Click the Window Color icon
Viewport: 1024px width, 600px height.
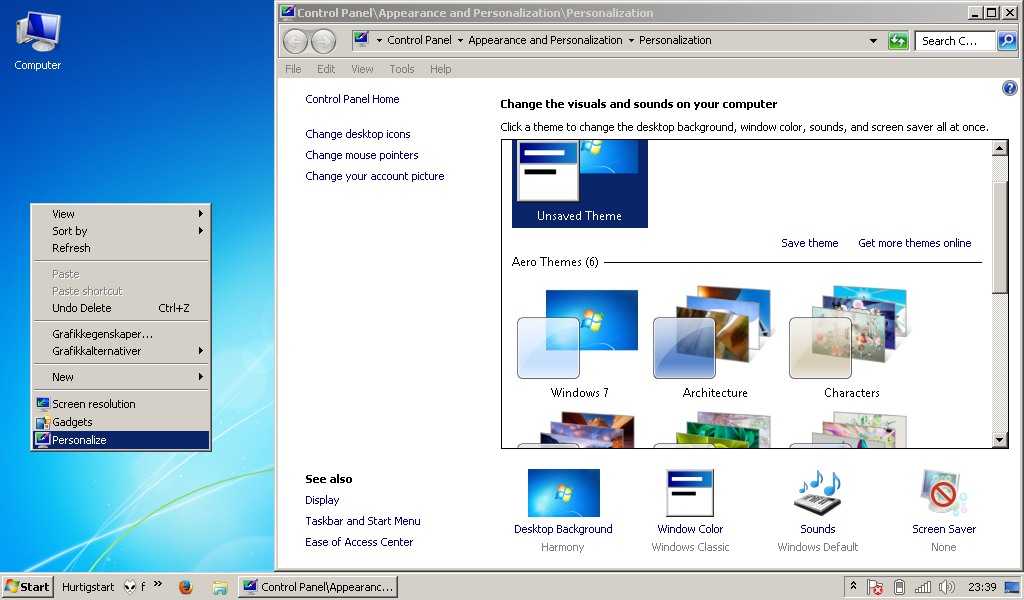pos(690,493)
